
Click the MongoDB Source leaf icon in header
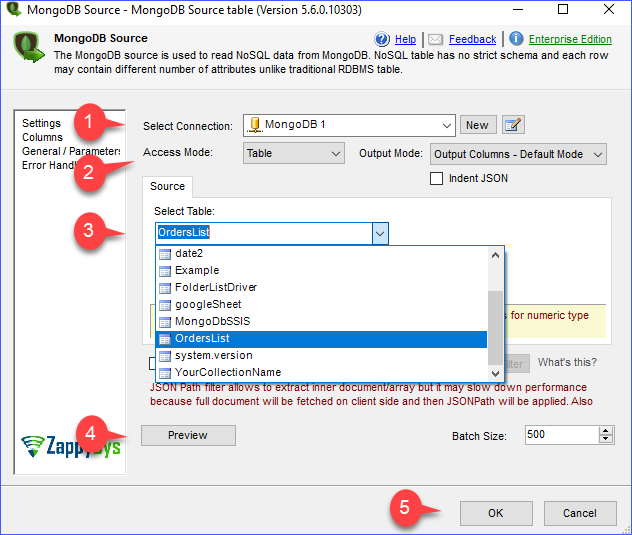[x=28, y=47]
